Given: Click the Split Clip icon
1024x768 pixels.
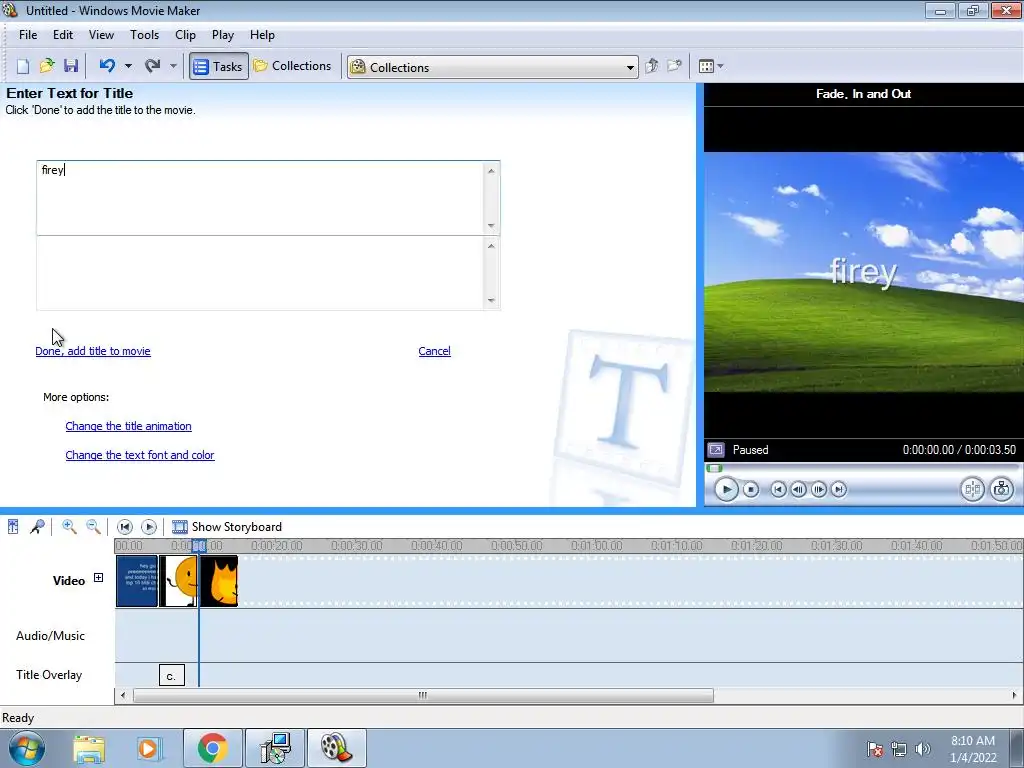Looking at the screenshot, I should click(972, 489).
